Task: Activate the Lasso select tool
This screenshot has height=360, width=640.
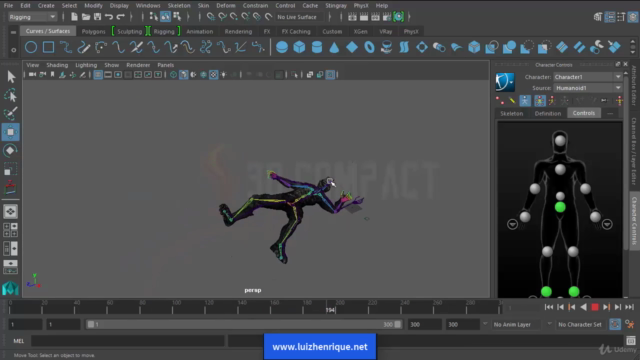Action: pyautogui.click(x=11, y=95)
